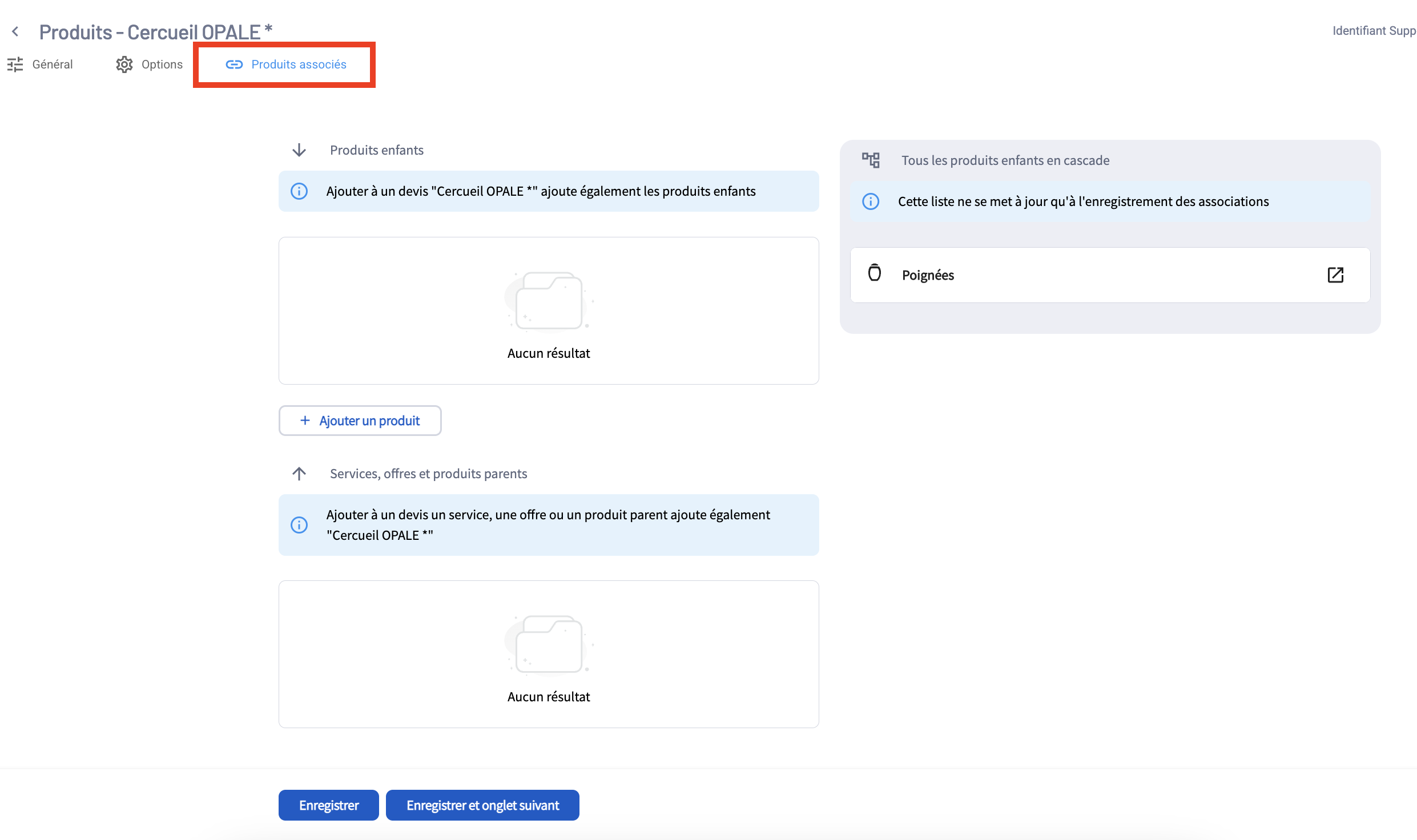Click the cascade tree icon in the right panel
Viewport: 1417px width, 840px height.
point(871,160)
